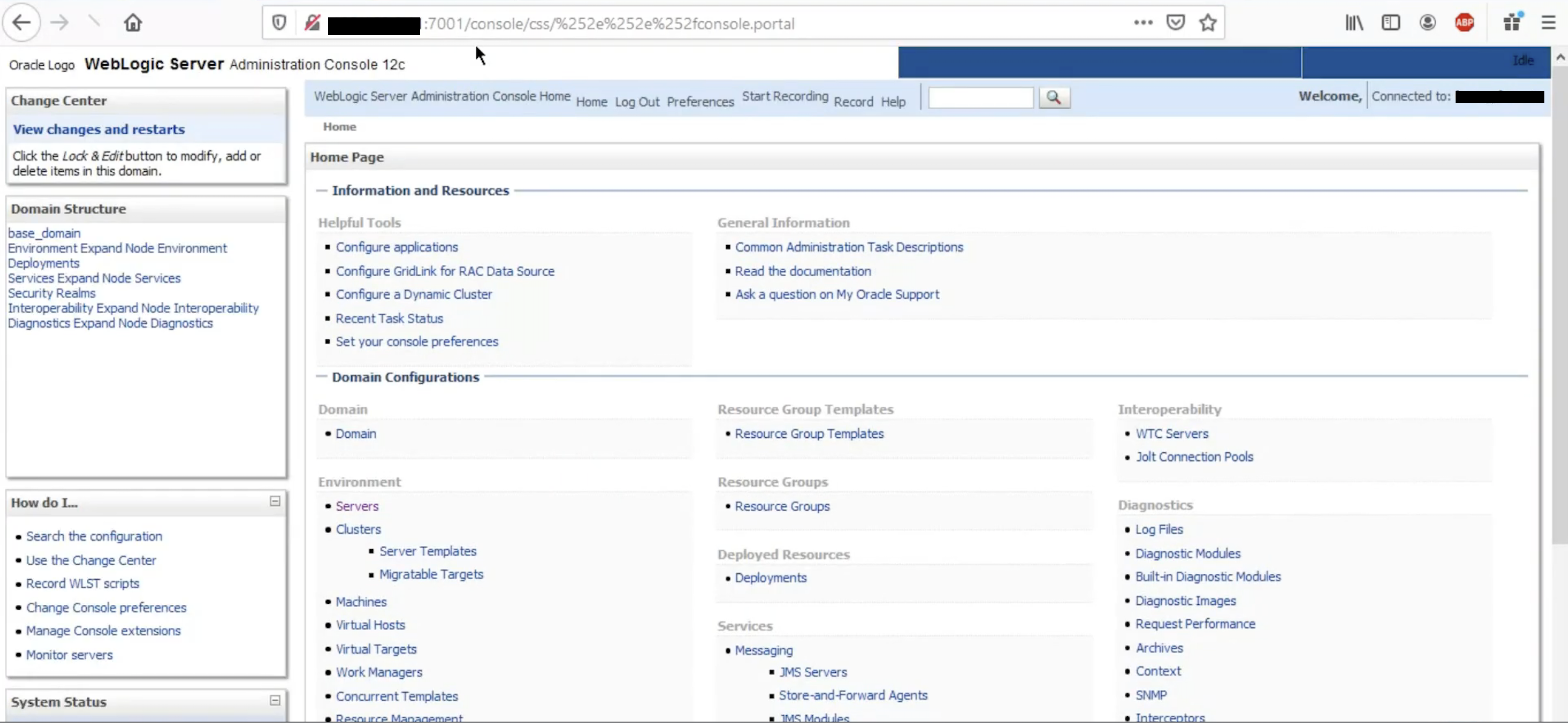This screenshot has width=1568, height=723.
Task: Open Log Files link under Diagnostics
Action: [x=1159, y=529]
